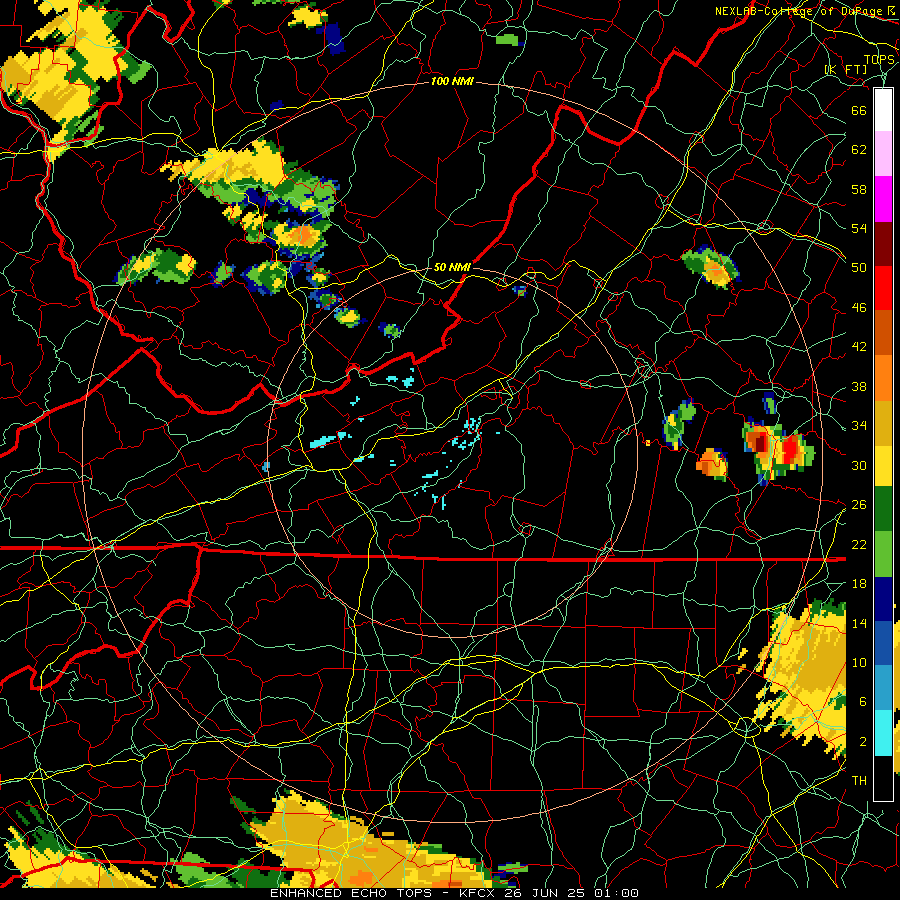The height and width of the screenshot is (900, 900).
Task: Click the 'KFCX' radar site identifier
Action: pyautogui.click(x=479, y=893)
